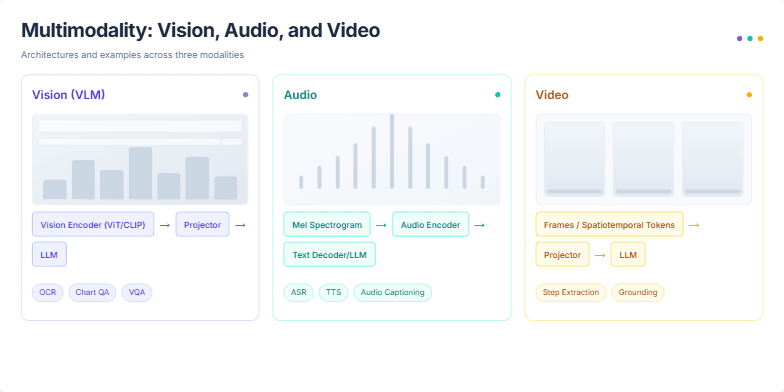Click the Text Decoder/LLM box

330,254
